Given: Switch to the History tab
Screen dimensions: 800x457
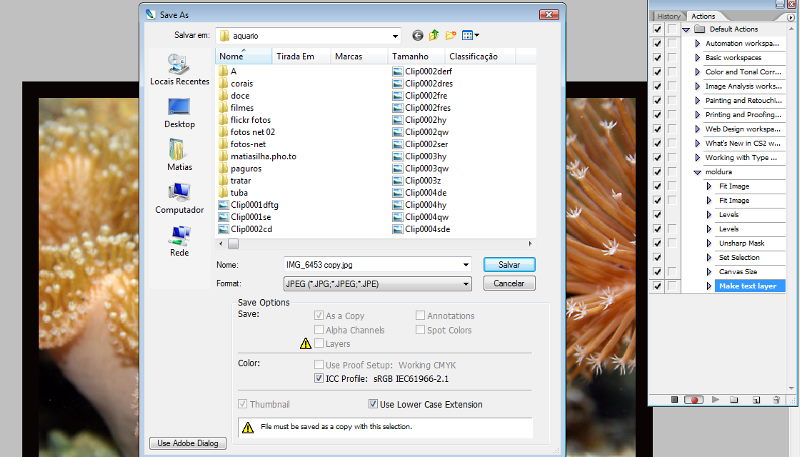Looking at the screenshot, I should 669,16.
